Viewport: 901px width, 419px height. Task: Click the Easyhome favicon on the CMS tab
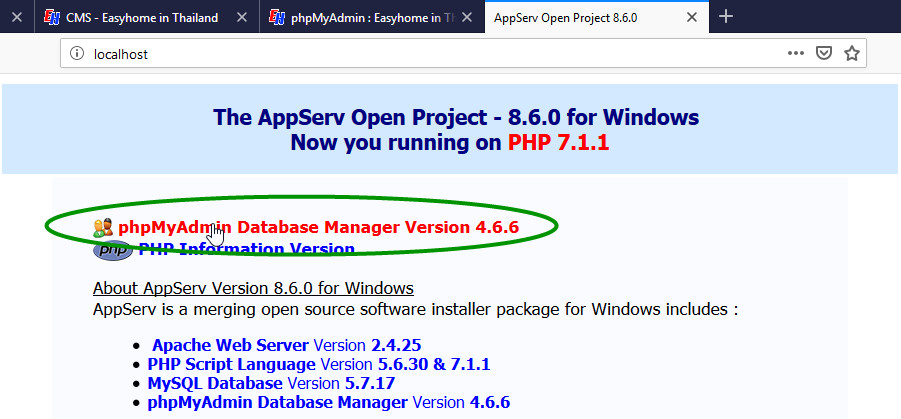pos(52,17)
